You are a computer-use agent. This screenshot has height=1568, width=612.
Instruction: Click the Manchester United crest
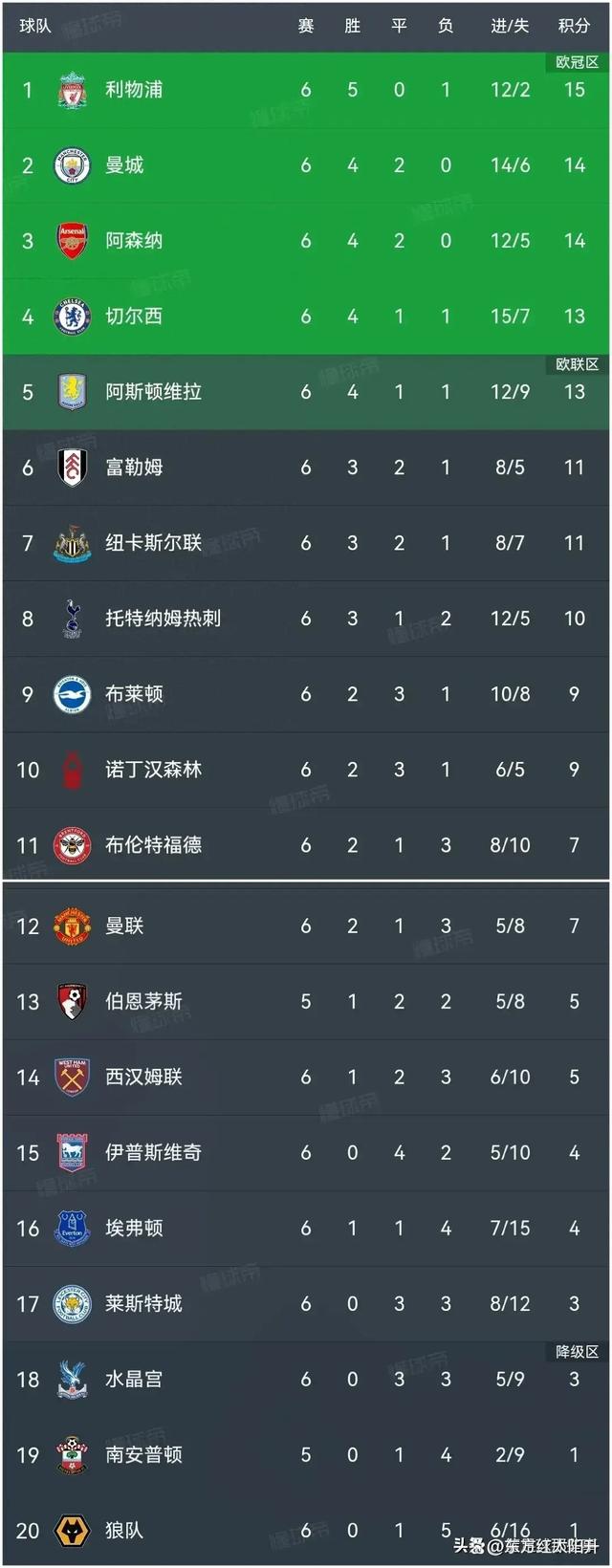coord(72,926)
